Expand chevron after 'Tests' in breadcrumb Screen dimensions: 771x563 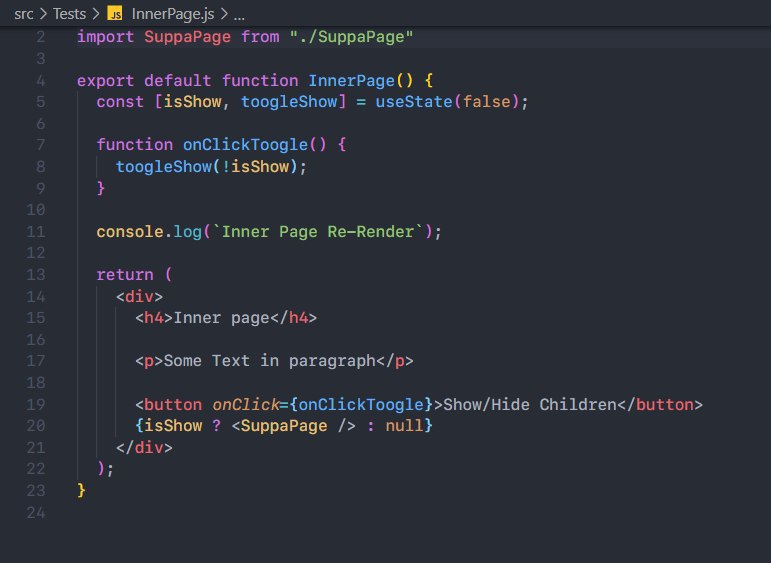[96, 14]
